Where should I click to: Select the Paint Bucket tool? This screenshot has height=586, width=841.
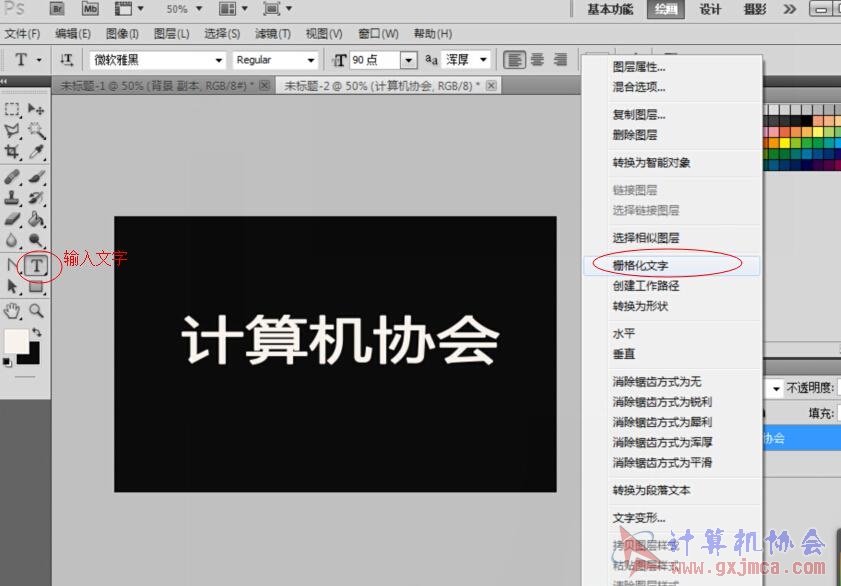pos(36,219)
